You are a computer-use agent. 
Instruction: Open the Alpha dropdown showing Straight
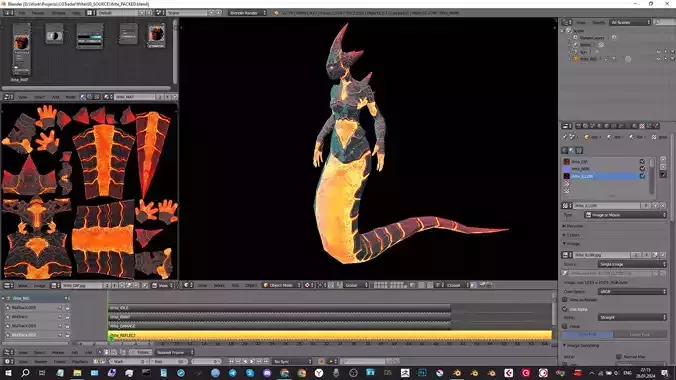(x=632, y=317)
